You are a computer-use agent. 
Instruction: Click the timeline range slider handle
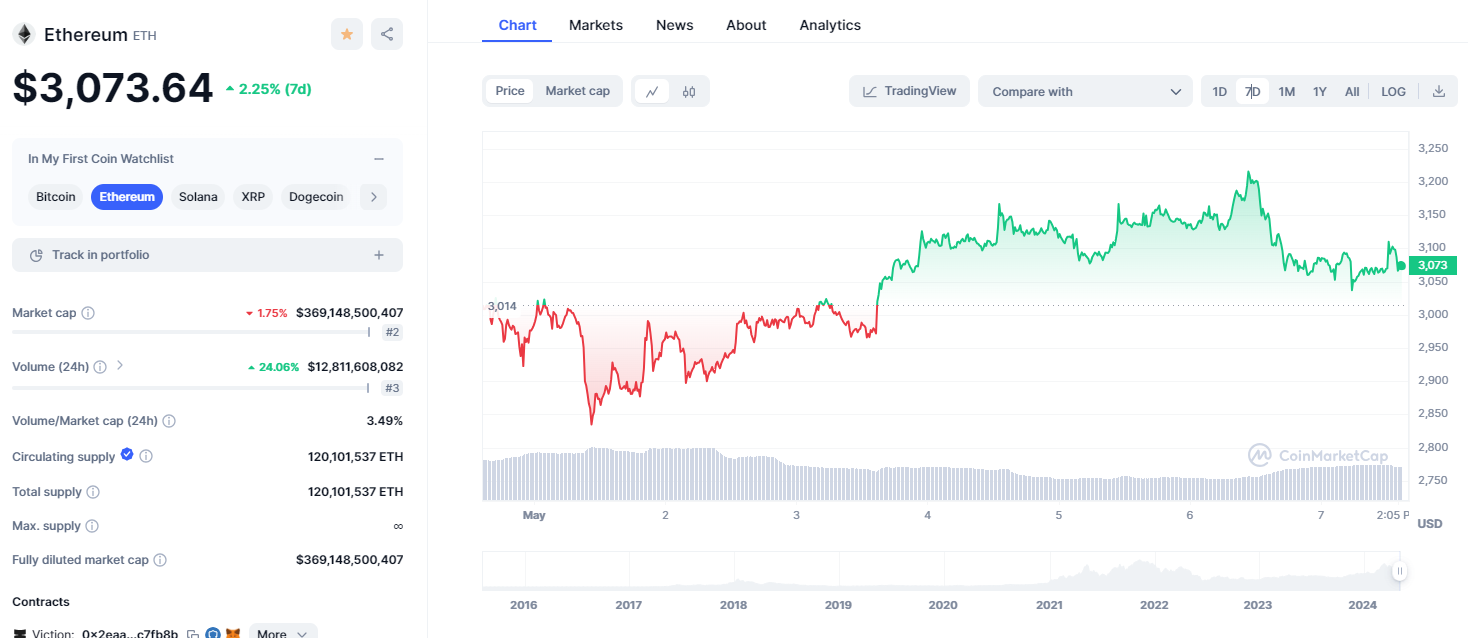[x=1400, y=571]
